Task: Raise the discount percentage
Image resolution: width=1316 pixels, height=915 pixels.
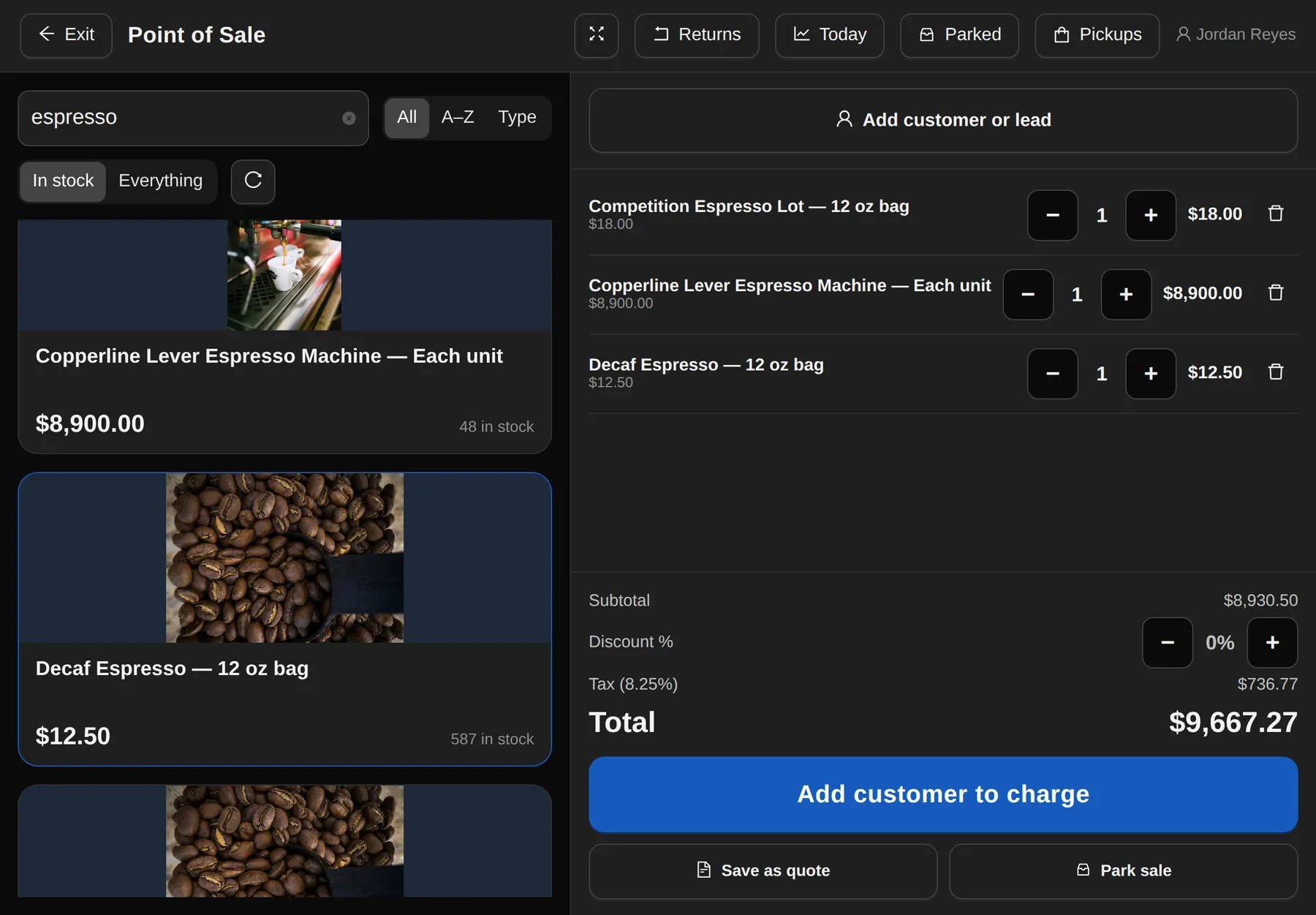Action: tap(1273, 643)
